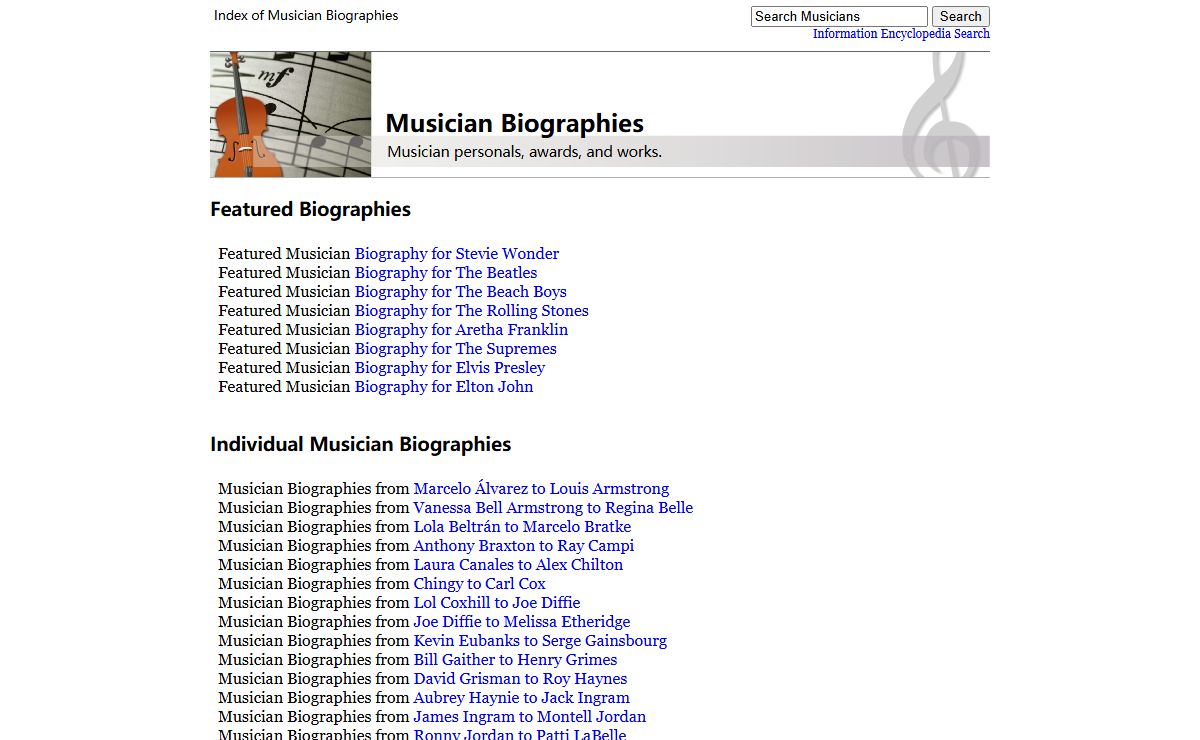This screenshot has width=1200, height=740.
Task: Open Biography for Stevie Wonder
Action: pos(457,254)
